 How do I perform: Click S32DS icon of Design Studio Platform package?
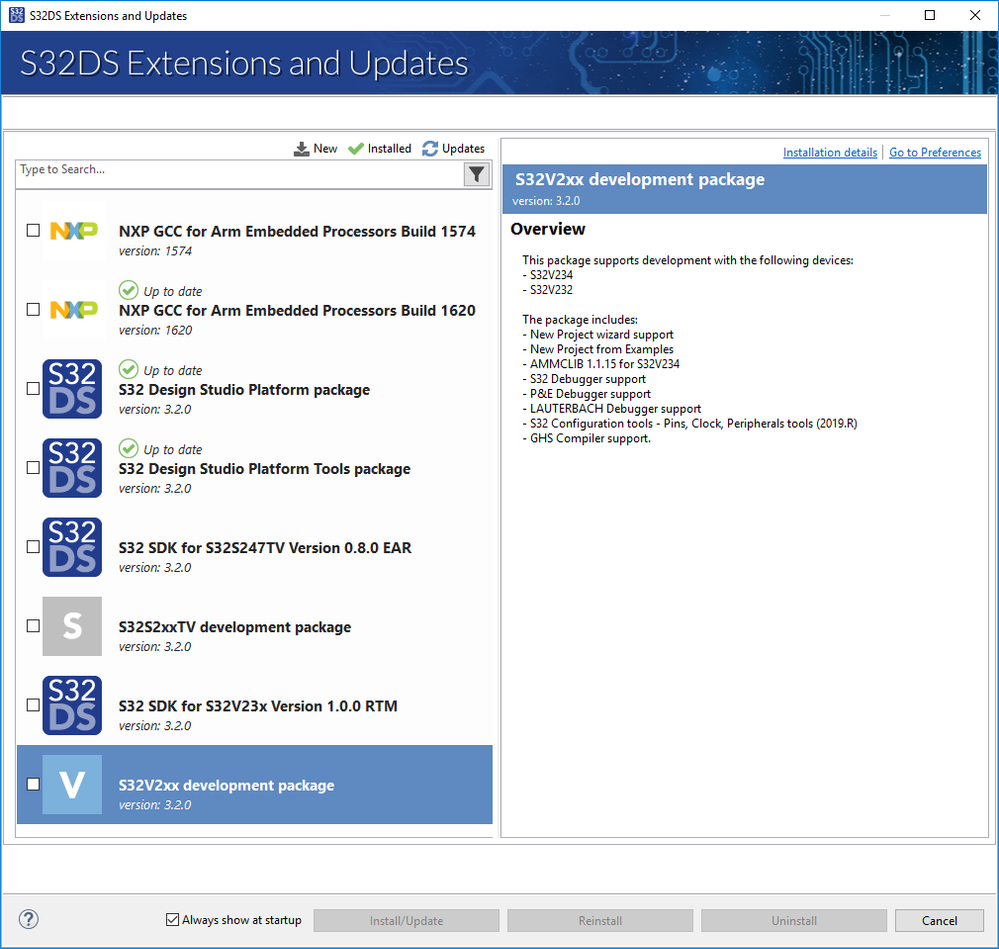point(72,389)
